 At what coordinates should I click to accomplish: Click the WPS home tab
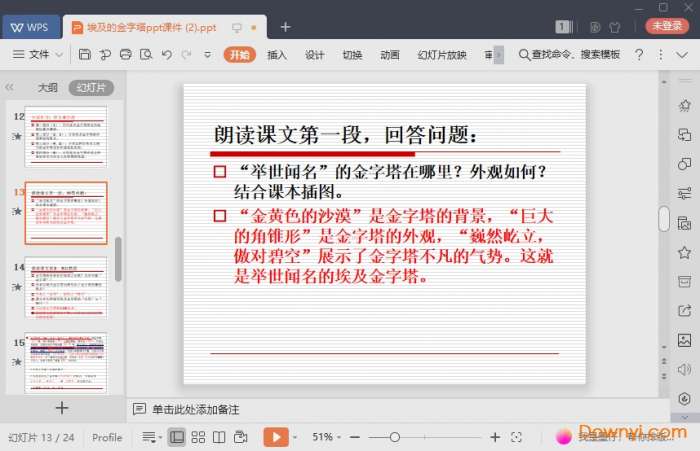tap(30, 27)
